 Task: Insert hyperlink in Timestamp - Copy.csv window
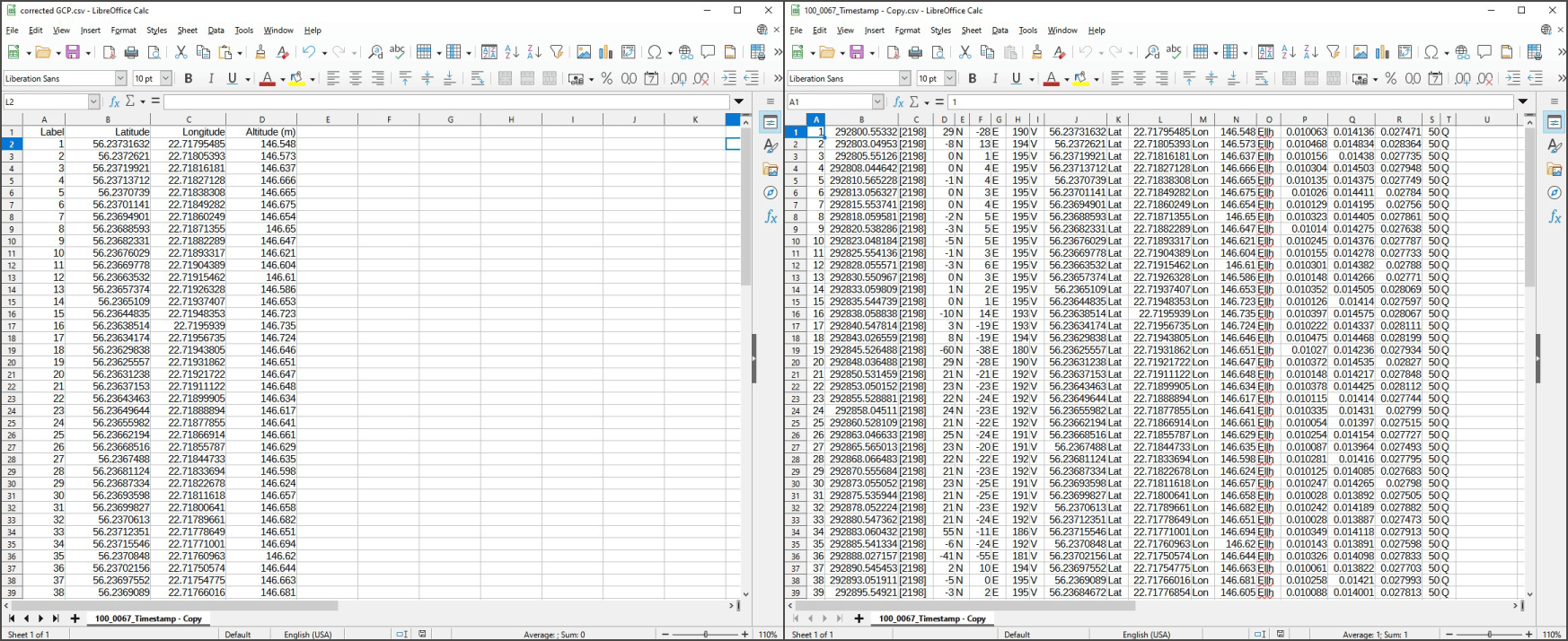point(1462,52)
